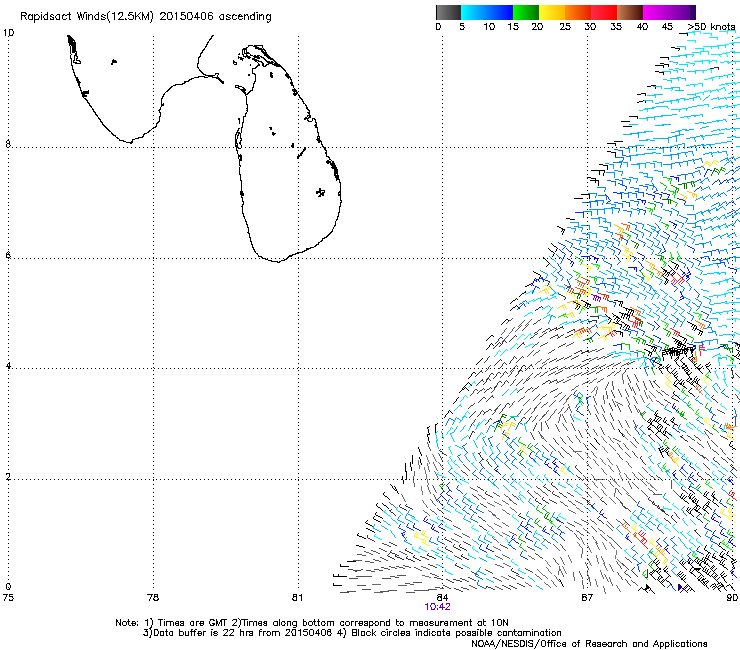The width and height of the screenshot is (740, 650).
Task: Click the gray 0-5 knots legend swatch
Action: [x=448, y=12]
